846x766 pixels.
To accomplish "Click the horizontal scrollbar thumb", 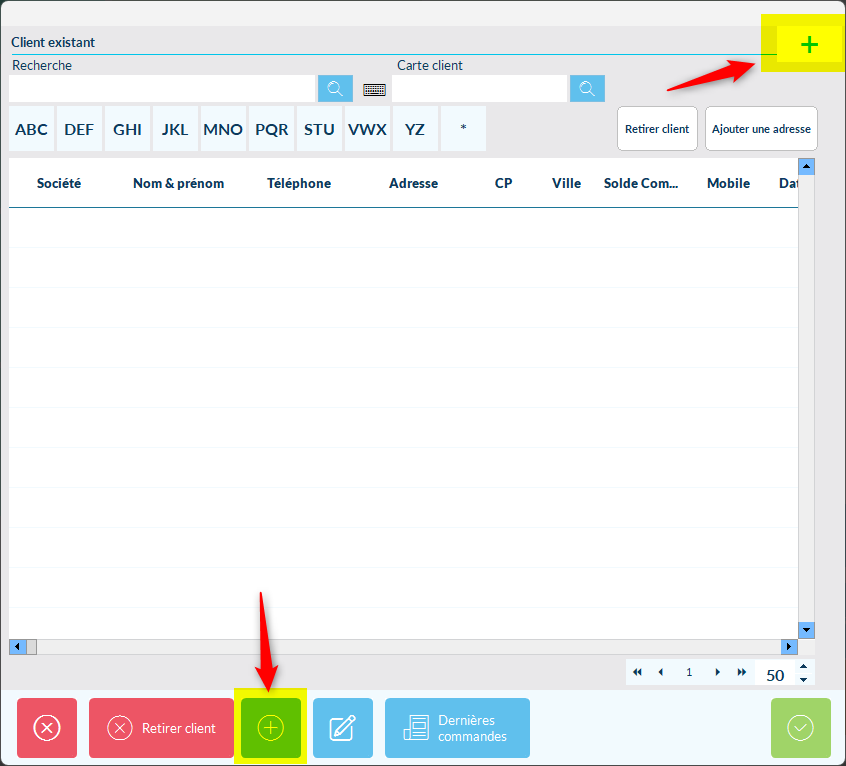I will point(31,646).
